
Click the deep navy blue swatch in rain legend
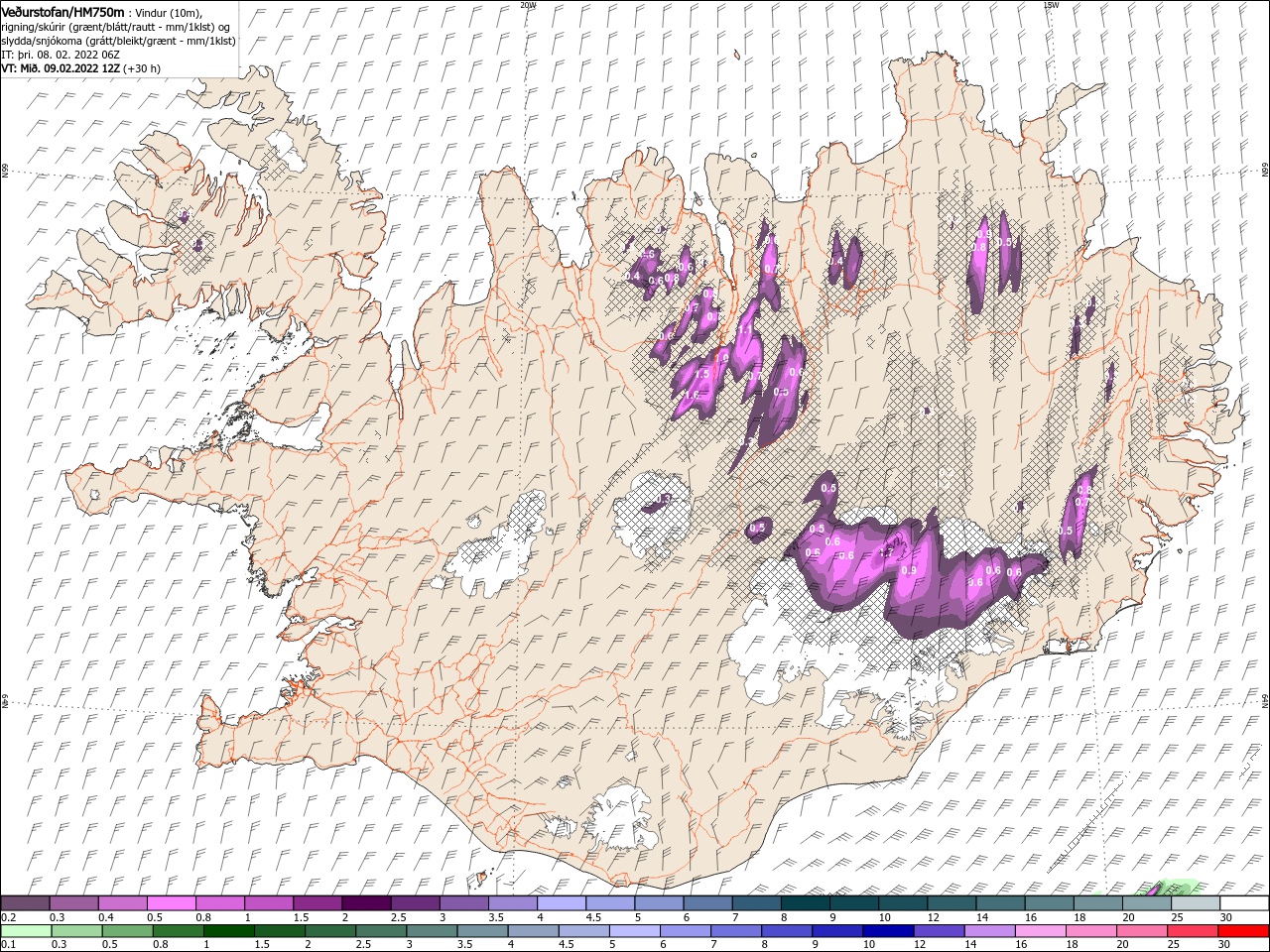click(x=888, y=931)
